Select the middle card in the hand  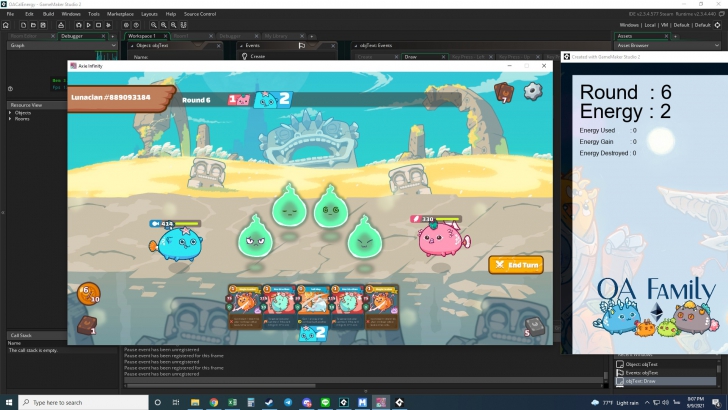tap(313, 307)
